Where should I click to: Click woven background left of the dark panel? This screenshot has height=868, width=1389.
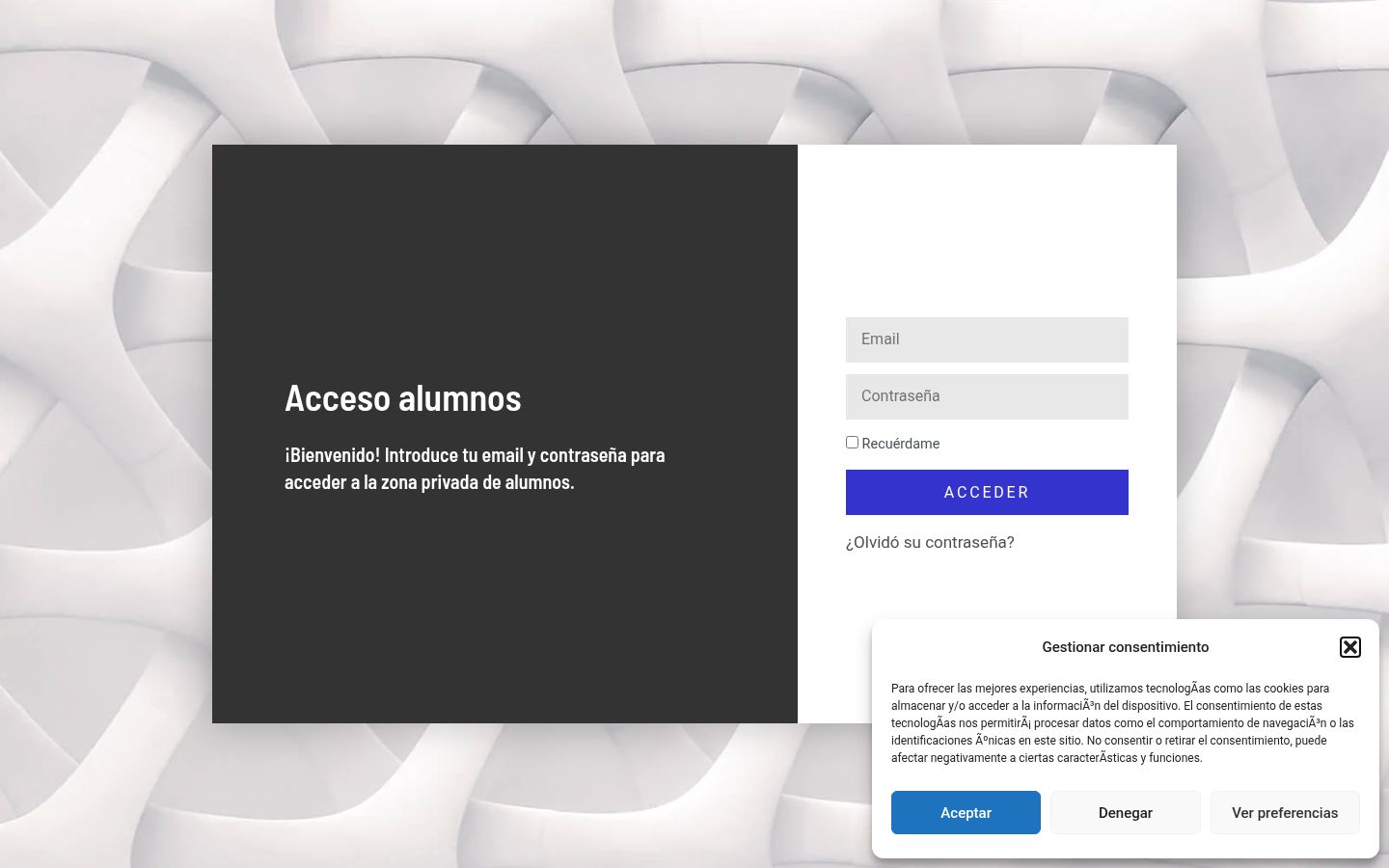(106, 434)
